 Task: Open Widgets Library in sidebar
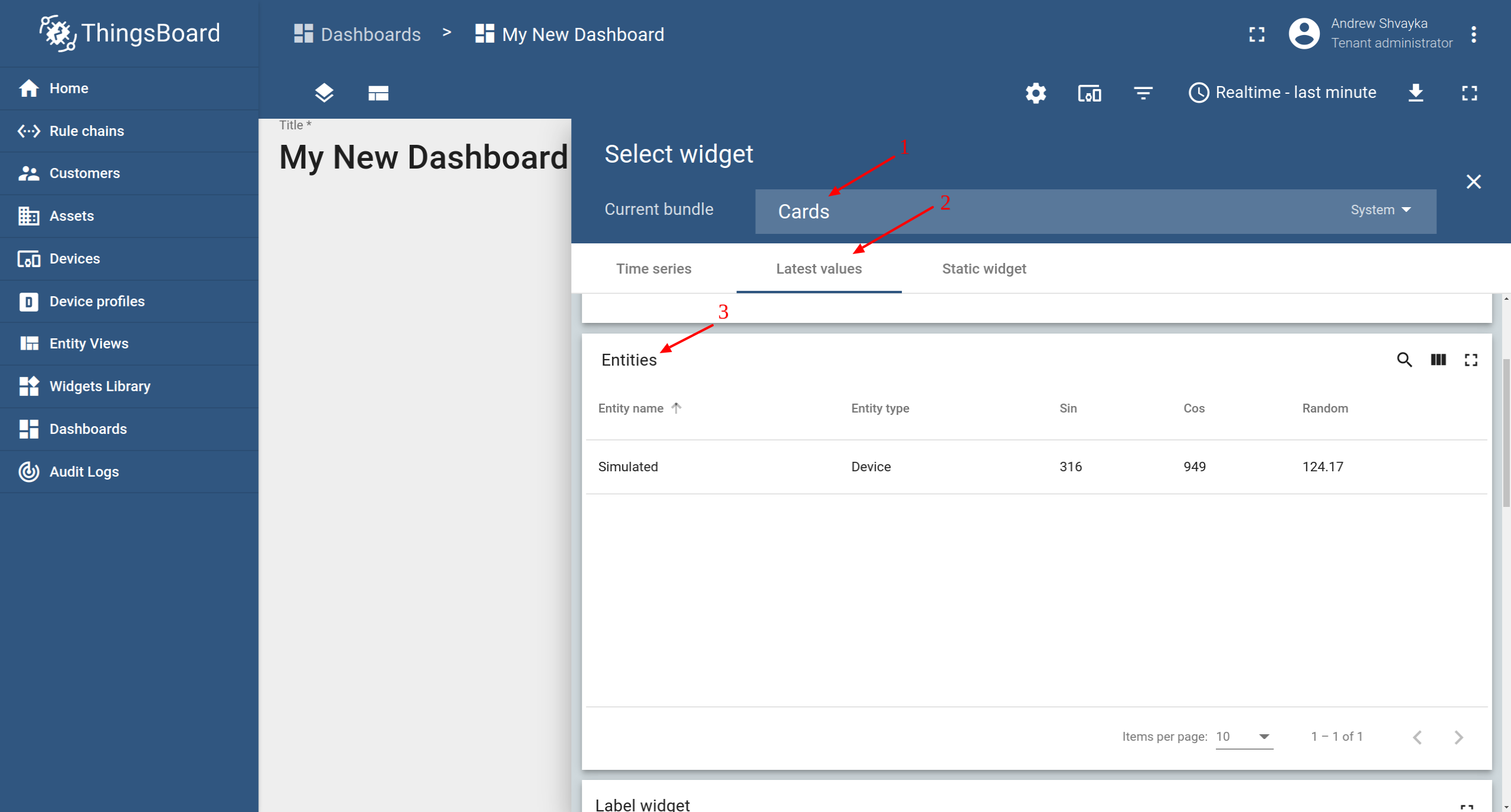click(100, 386)
